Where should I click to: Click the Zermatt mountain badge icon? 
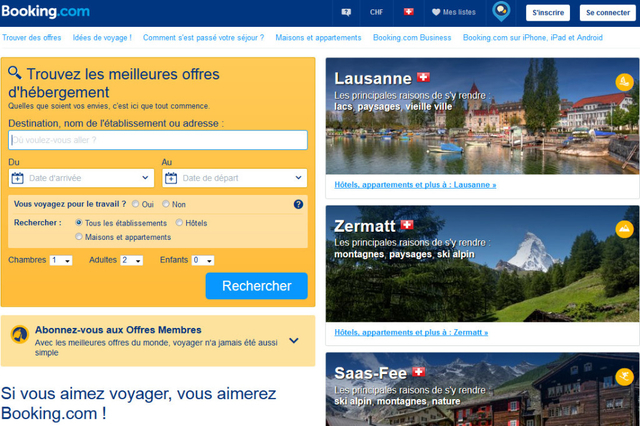click(624, 229)
